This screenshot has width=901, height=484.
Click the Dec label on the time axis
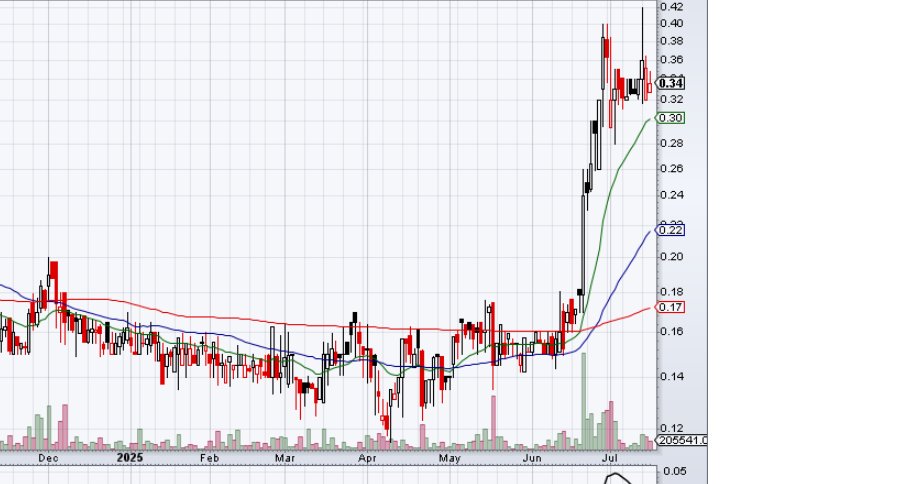(48, 458)
